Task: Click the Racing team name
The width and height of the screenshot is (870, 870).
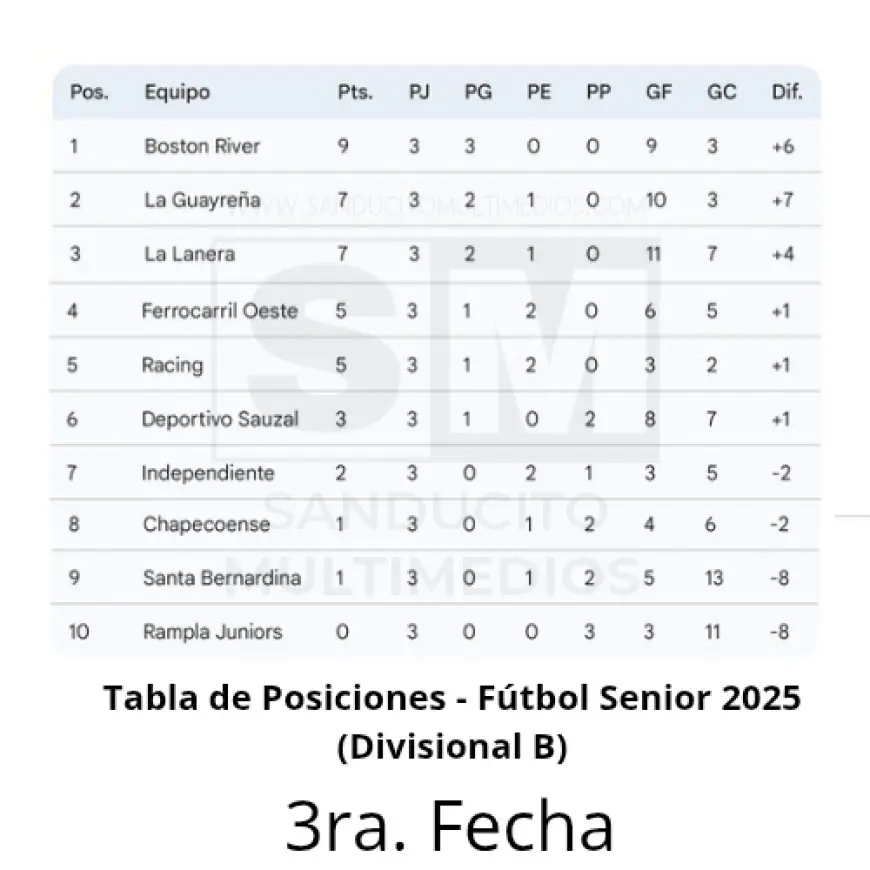Action: coord(172,365)
